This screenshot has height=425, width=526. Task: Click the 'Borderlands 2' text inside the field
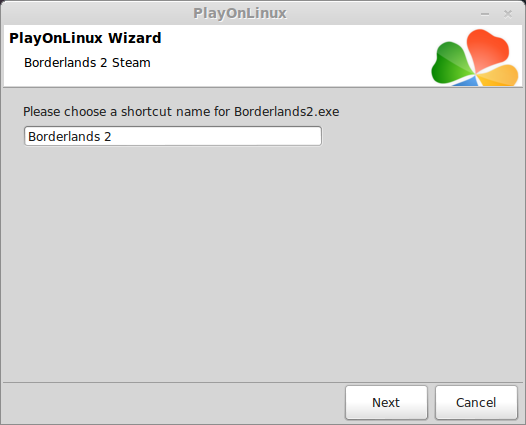point(69,137)
